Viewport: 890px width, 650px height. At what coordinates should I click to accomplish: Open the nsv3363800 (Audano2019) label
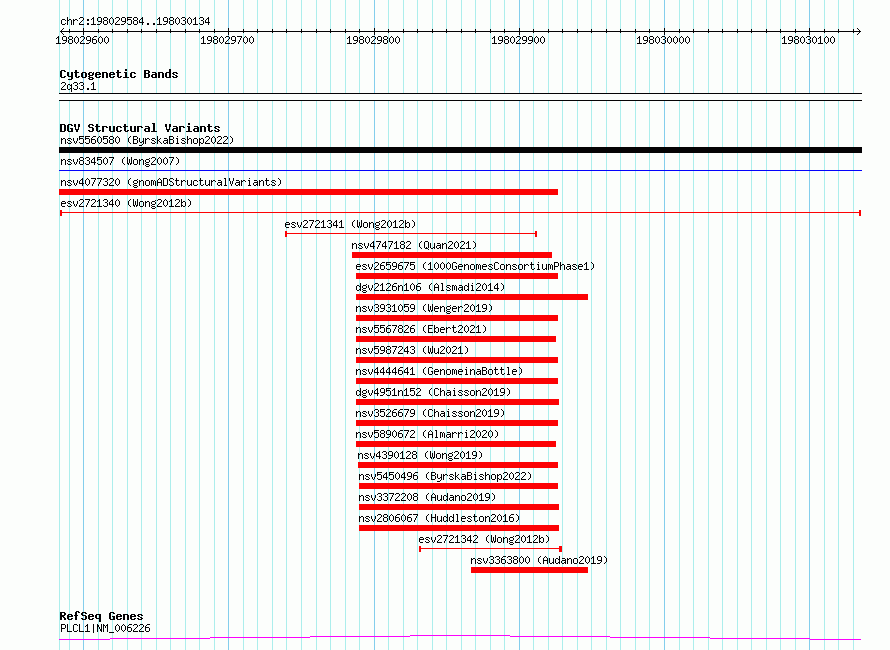539,560
